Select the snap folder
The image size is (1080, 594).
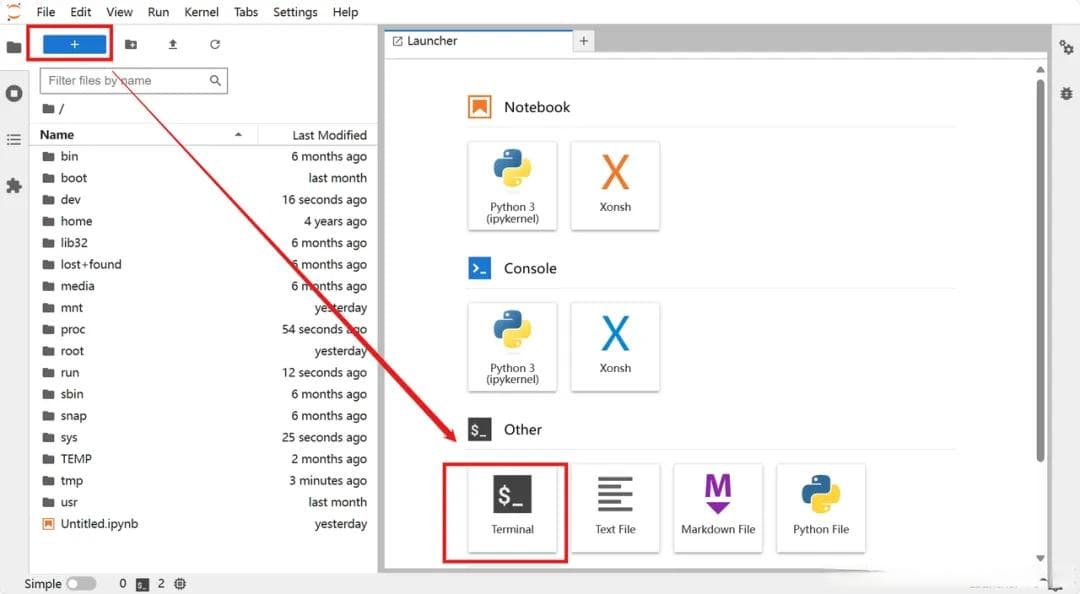pos(203,416)
